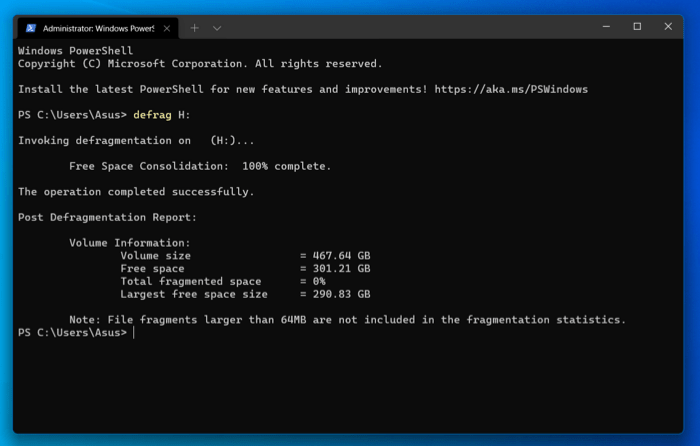
Task: Click the 'Post Defragmentation Report:' heading
Action: (x=107, y=217)
